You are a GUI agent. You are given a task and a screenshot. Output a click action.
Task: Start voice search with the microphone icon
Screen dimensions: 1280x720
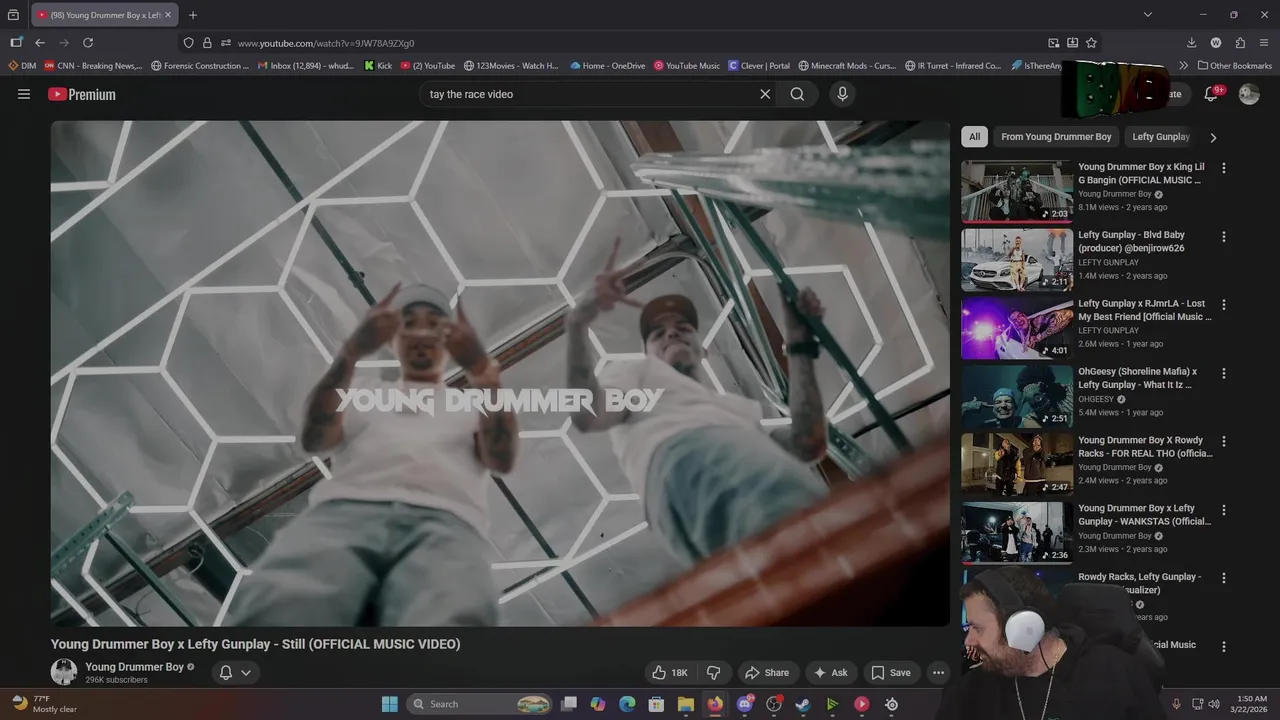(842, 94)
